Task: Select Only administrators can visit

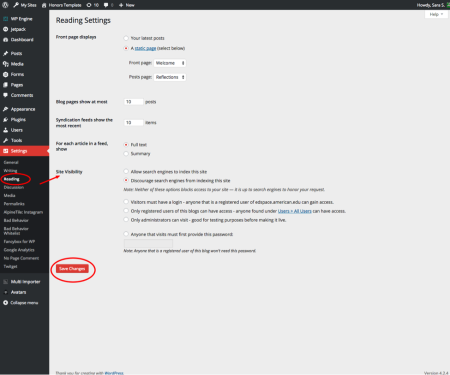Action: 126,220
